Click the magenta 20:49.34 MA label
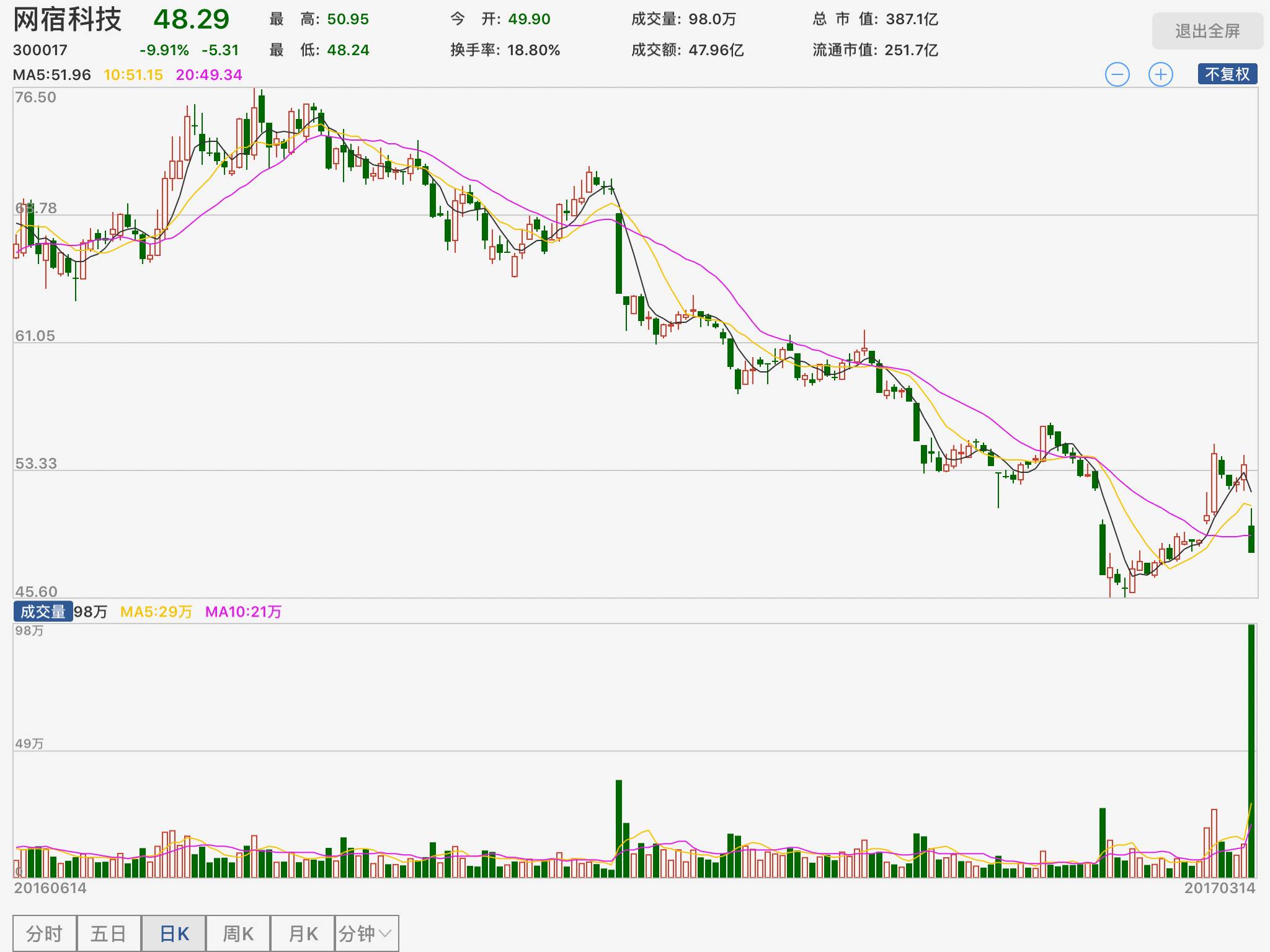1270x952 pixels. (209, 75)
